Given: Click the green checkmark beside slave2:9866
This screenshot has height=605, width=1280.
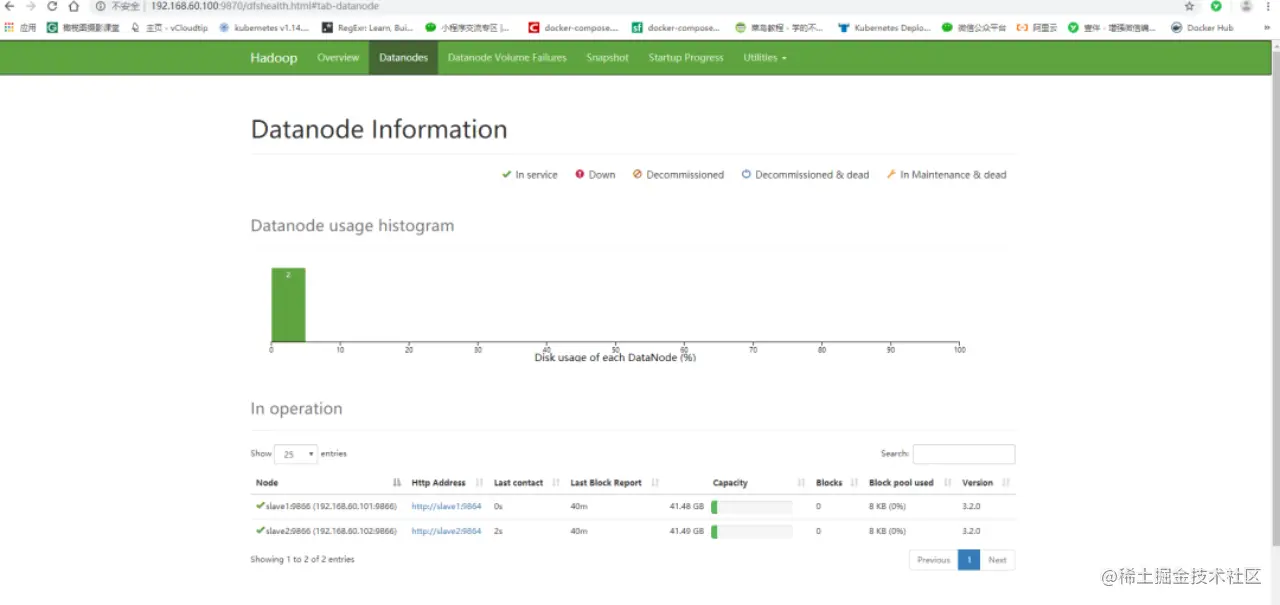Looking at the screenshot, I should pos(260,531).
